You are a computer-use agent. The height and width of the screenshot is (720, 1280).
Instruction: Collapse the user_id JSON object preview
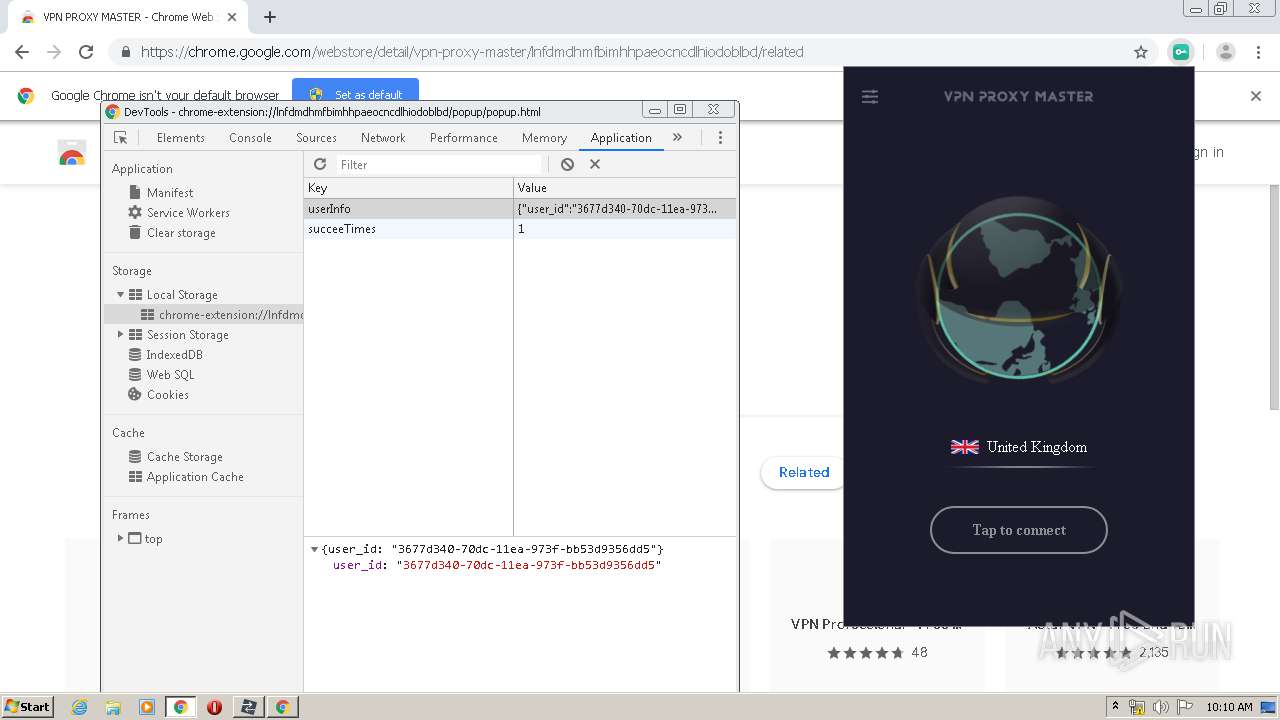tap(314, 549)
